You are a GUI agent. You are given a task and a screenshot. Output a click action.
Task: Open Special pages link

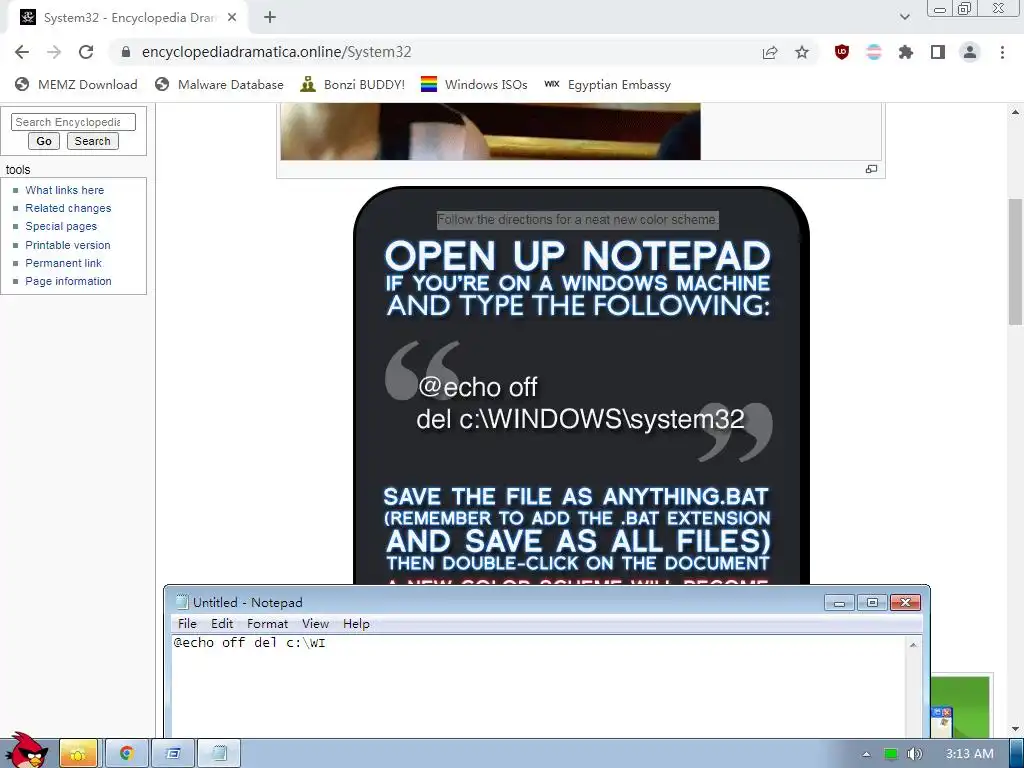[x=61, y=227]
